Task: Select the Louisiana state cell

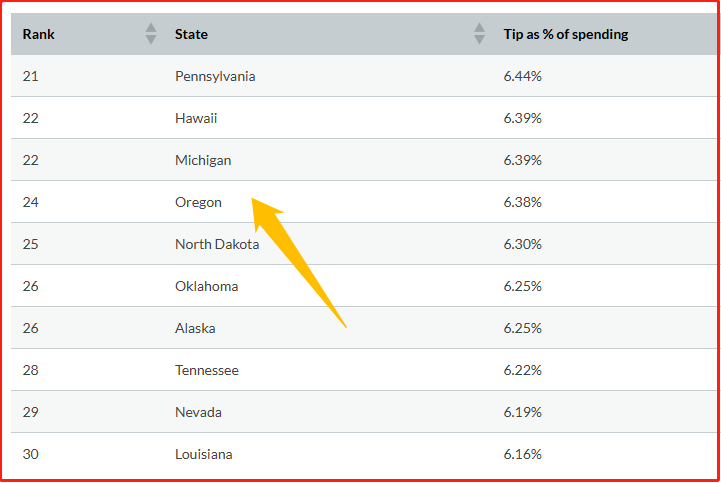Action: [x=204, y=454]
